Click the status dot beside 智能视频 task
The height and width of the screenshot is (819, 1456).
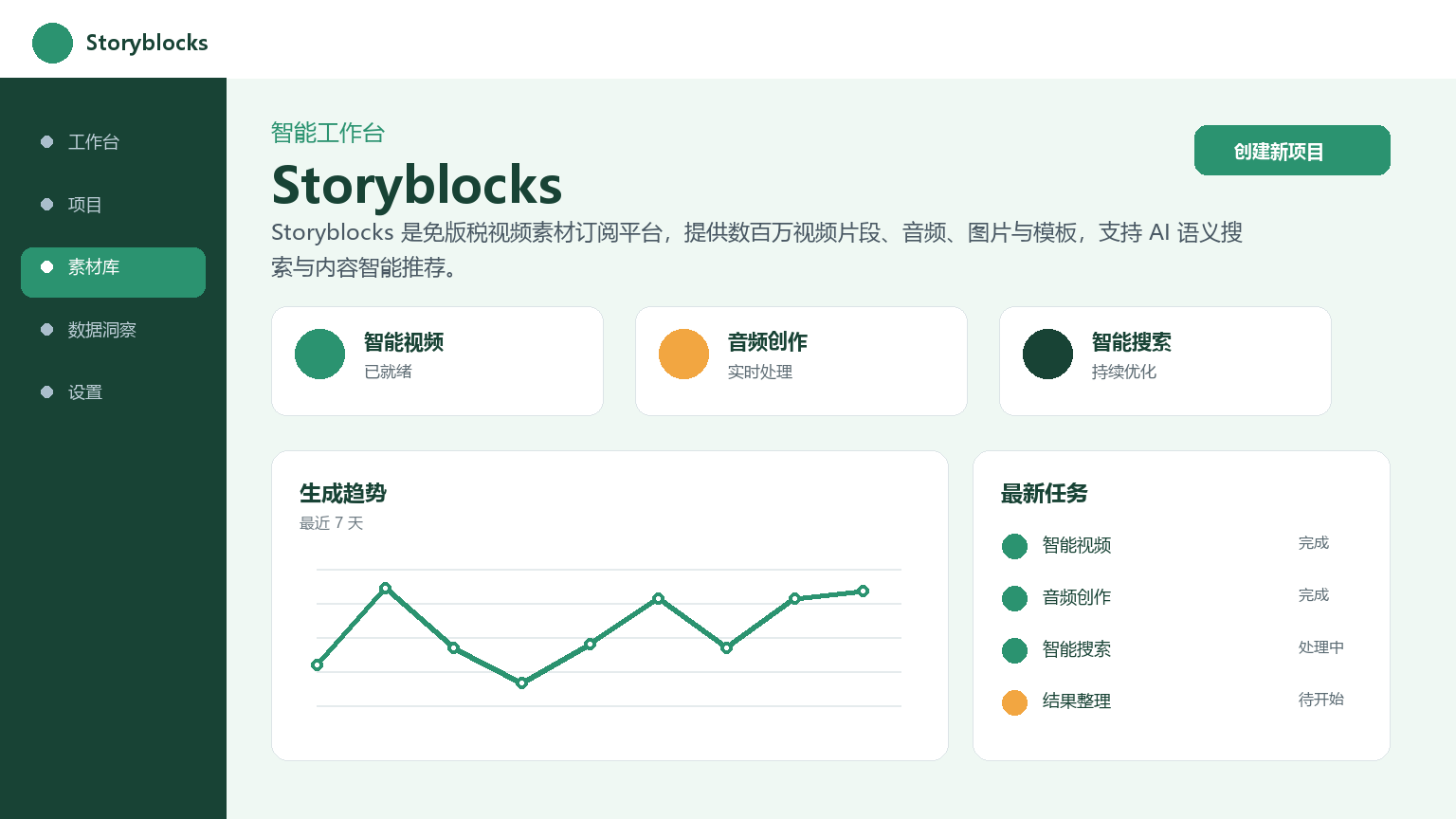click(1014, 546)
